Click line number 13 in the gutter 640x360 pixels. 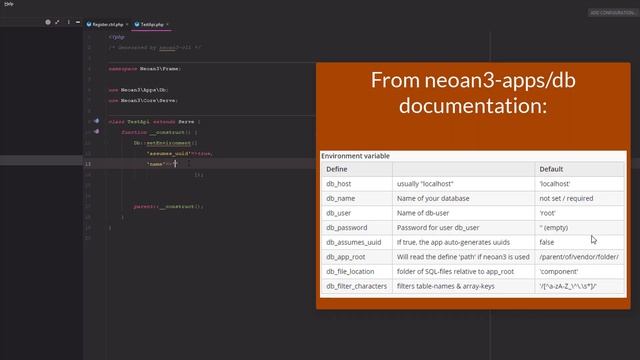(88, 164)
